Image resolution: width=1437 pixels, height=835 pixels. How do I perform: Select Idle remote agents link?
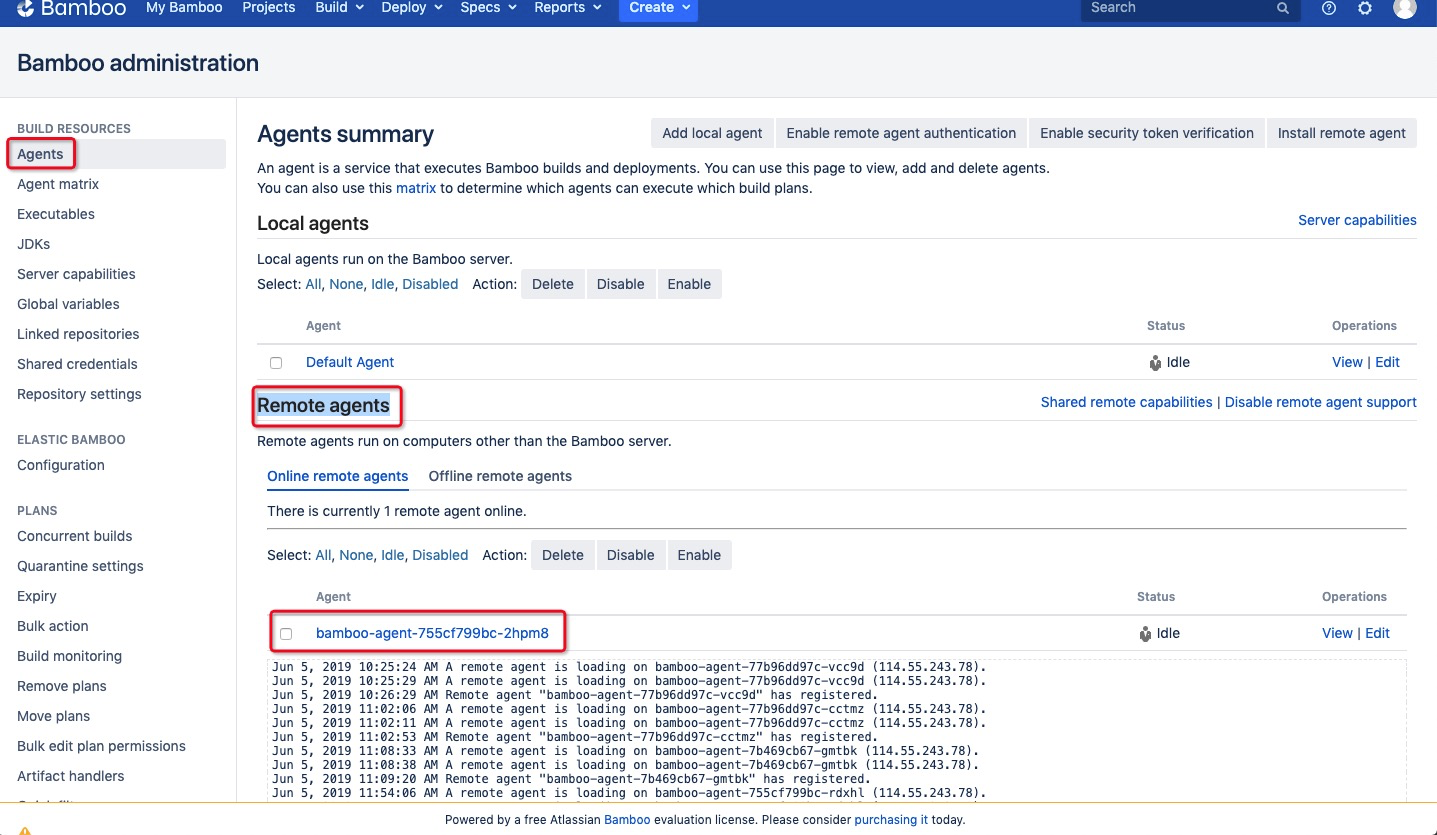[393, 555]
